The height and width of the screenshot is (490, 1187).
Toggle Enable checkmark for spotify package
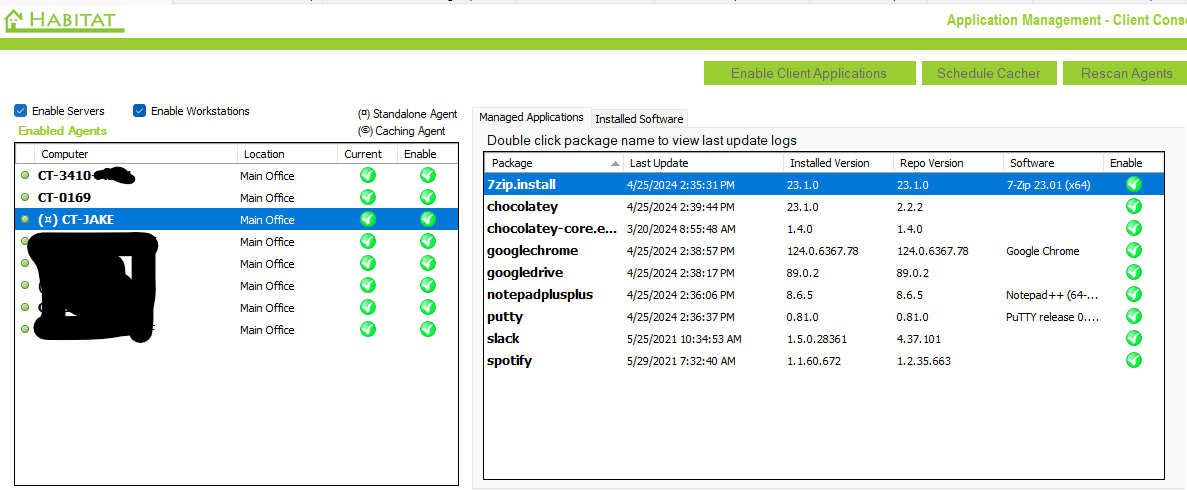(1133, 360)
